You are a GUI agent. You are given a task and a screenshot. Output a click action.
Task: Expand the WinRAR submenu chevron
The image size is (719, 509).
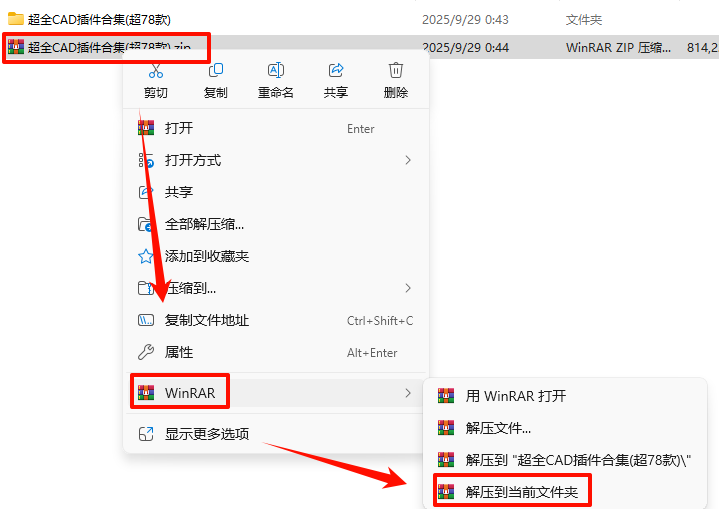[x=408, y=393]
